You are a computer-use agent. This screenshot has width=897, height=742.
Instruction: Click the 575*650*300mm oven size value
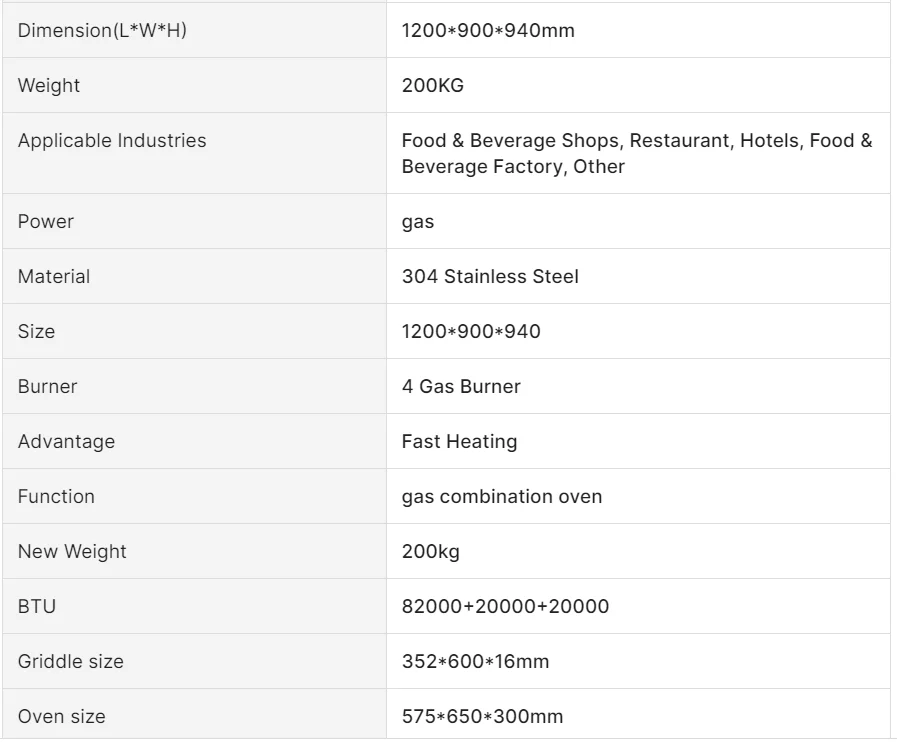[482, 716]
